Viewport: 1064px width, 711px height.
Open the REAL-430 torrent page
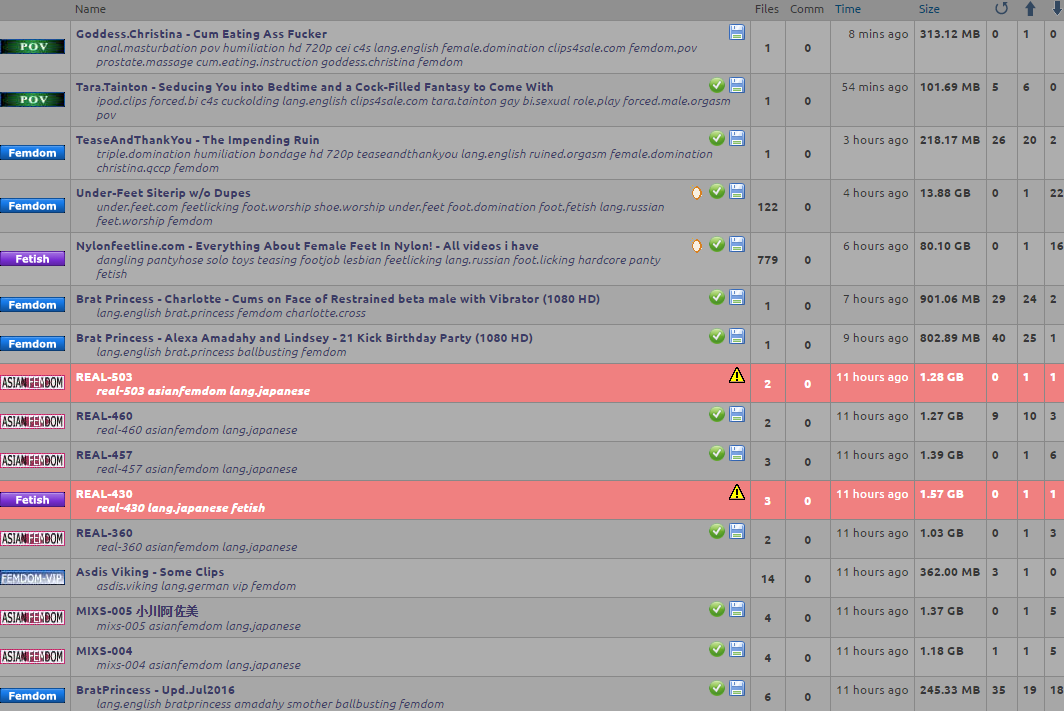click(104, 494)
